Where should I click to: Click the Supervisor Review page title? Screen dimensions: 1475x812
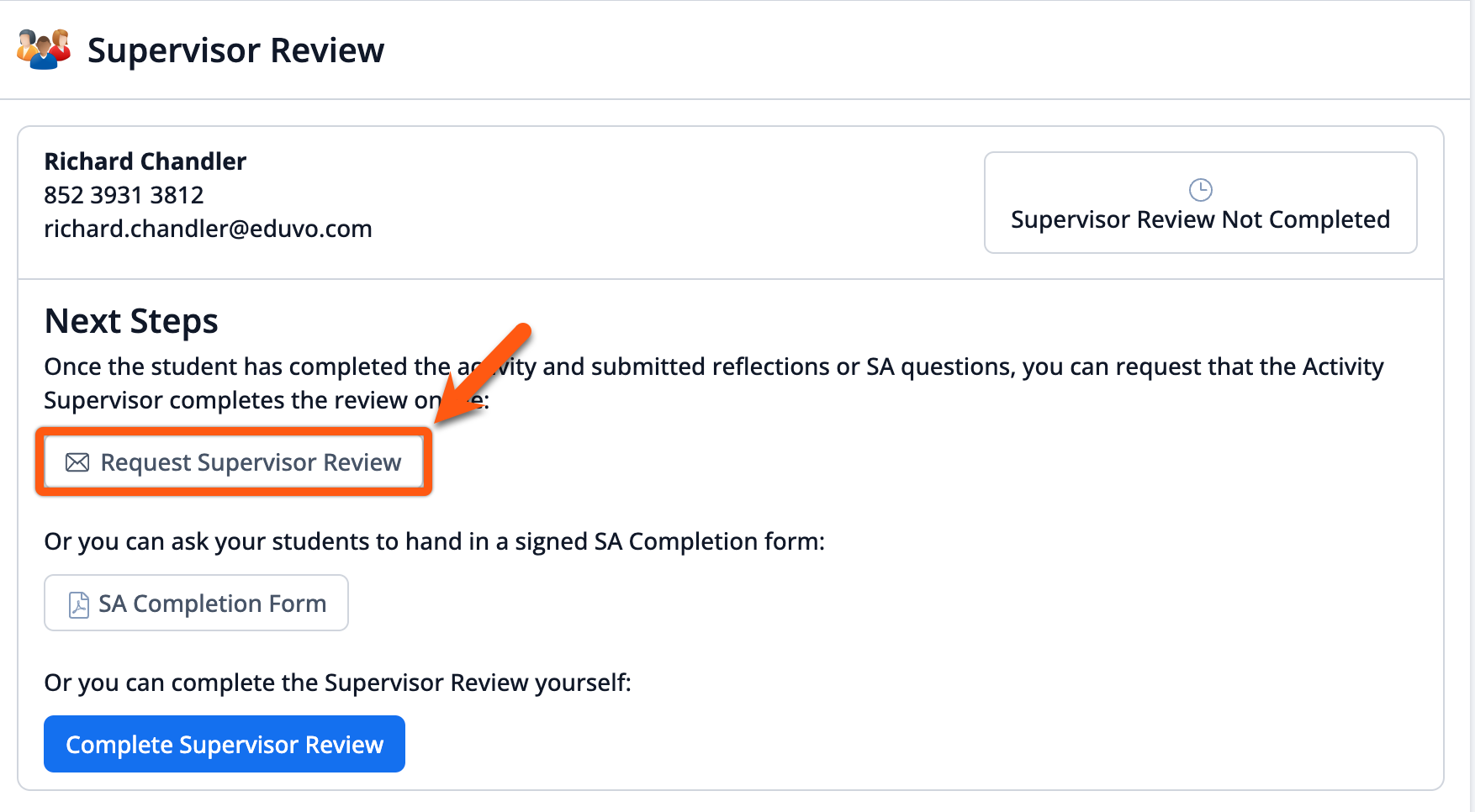coord(235,50)
